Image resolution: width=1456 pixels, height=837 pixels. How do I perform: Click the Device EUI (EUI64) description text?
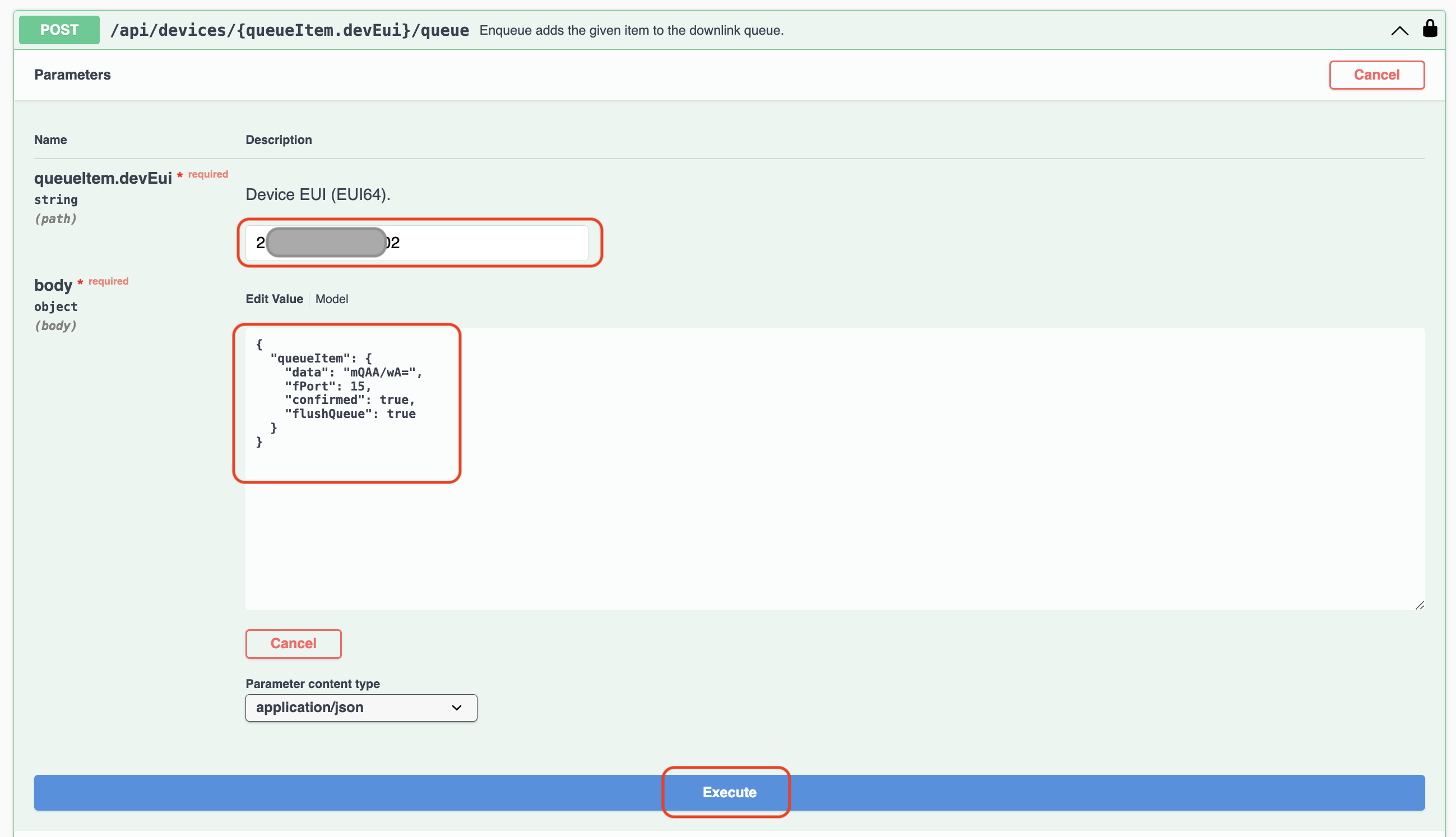point(317,194)
